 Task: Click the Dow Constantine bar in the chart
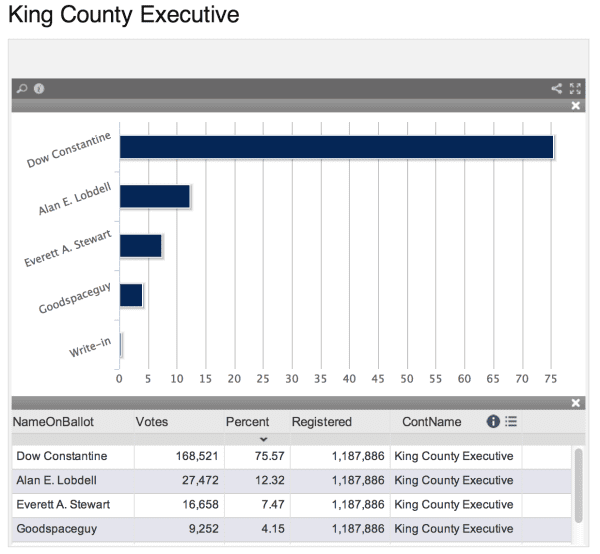coord(336,147)
